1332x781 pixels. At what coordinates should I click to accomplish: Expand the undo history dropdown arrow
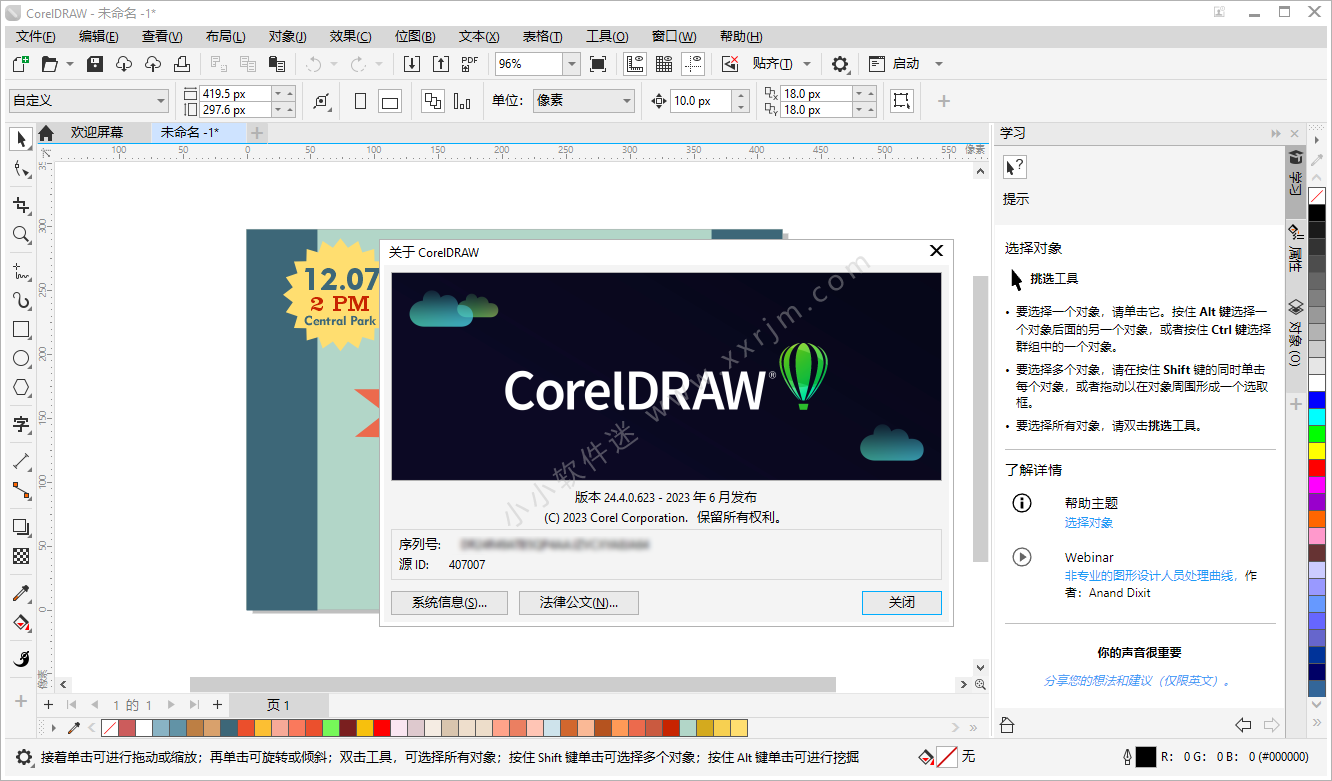[336, 64]
